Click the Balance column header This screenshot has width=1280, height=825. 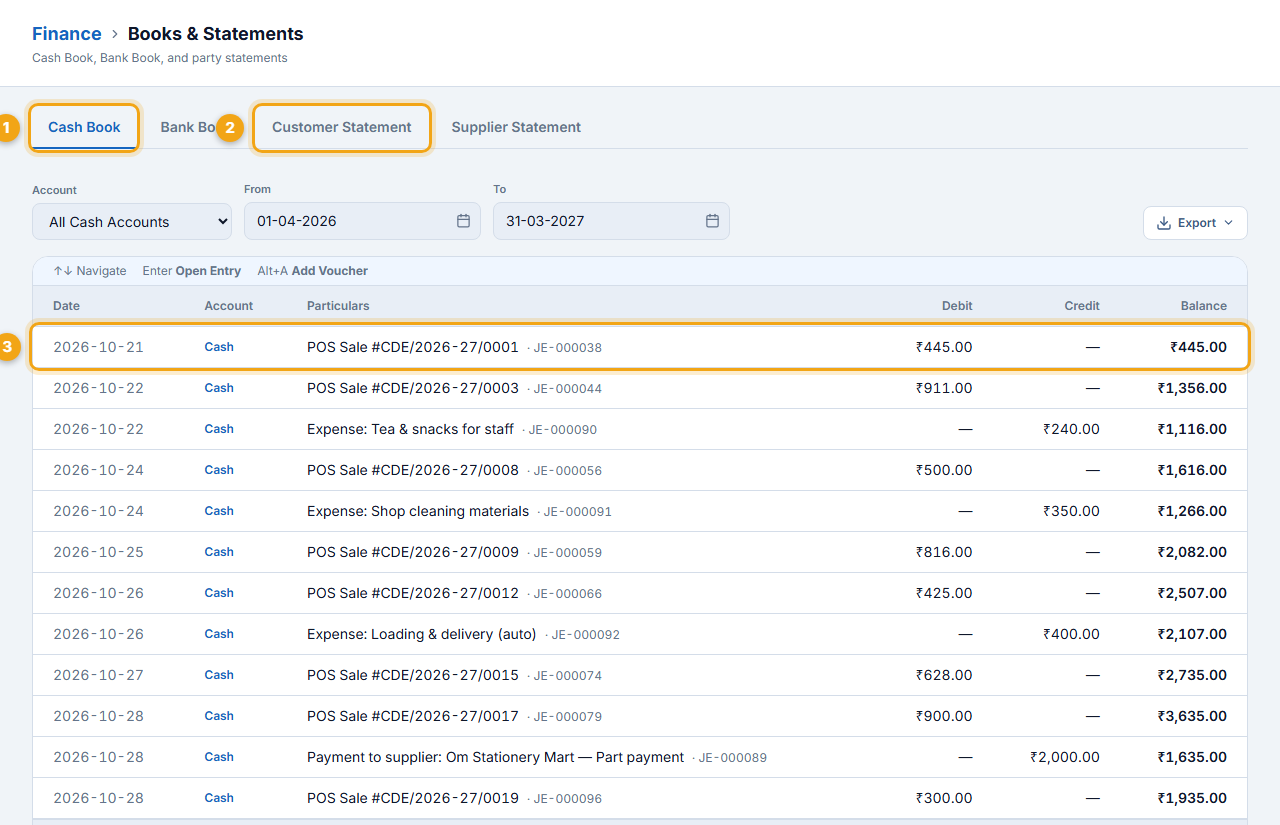1203,306
